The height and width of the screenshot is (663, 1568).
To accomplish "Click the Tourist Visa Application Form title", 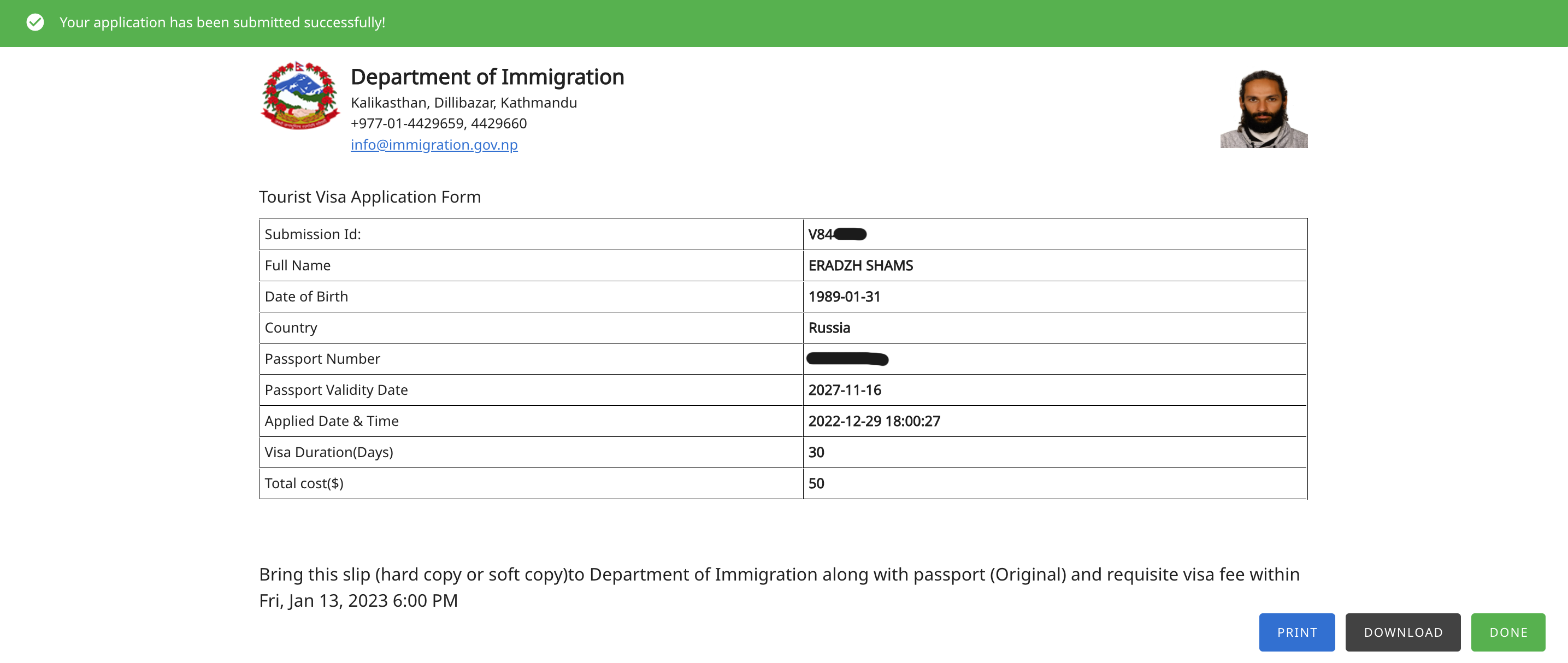I will [x=369, y=197].
